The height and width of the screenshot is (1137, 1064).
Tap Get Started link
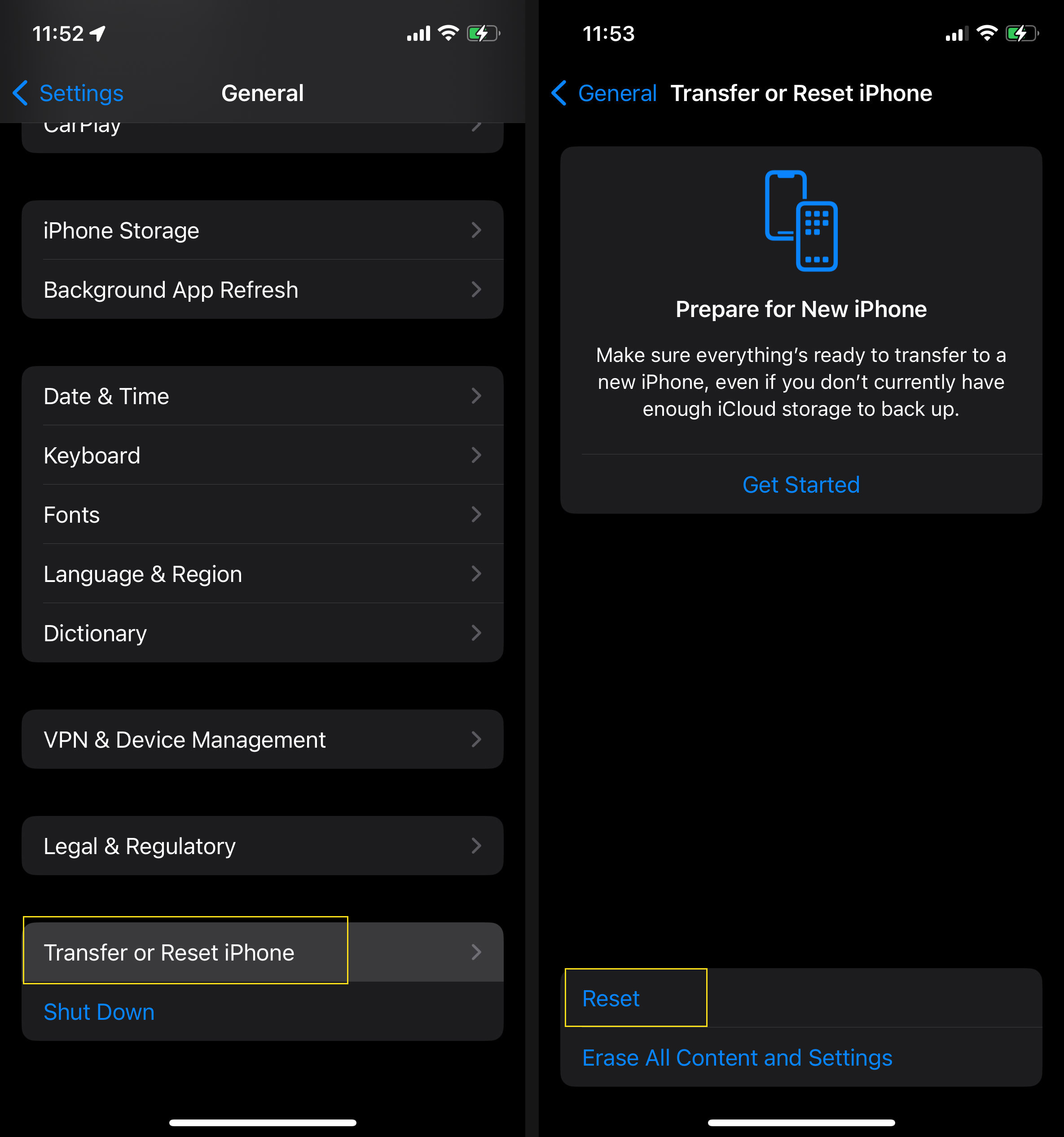(801, 485)
